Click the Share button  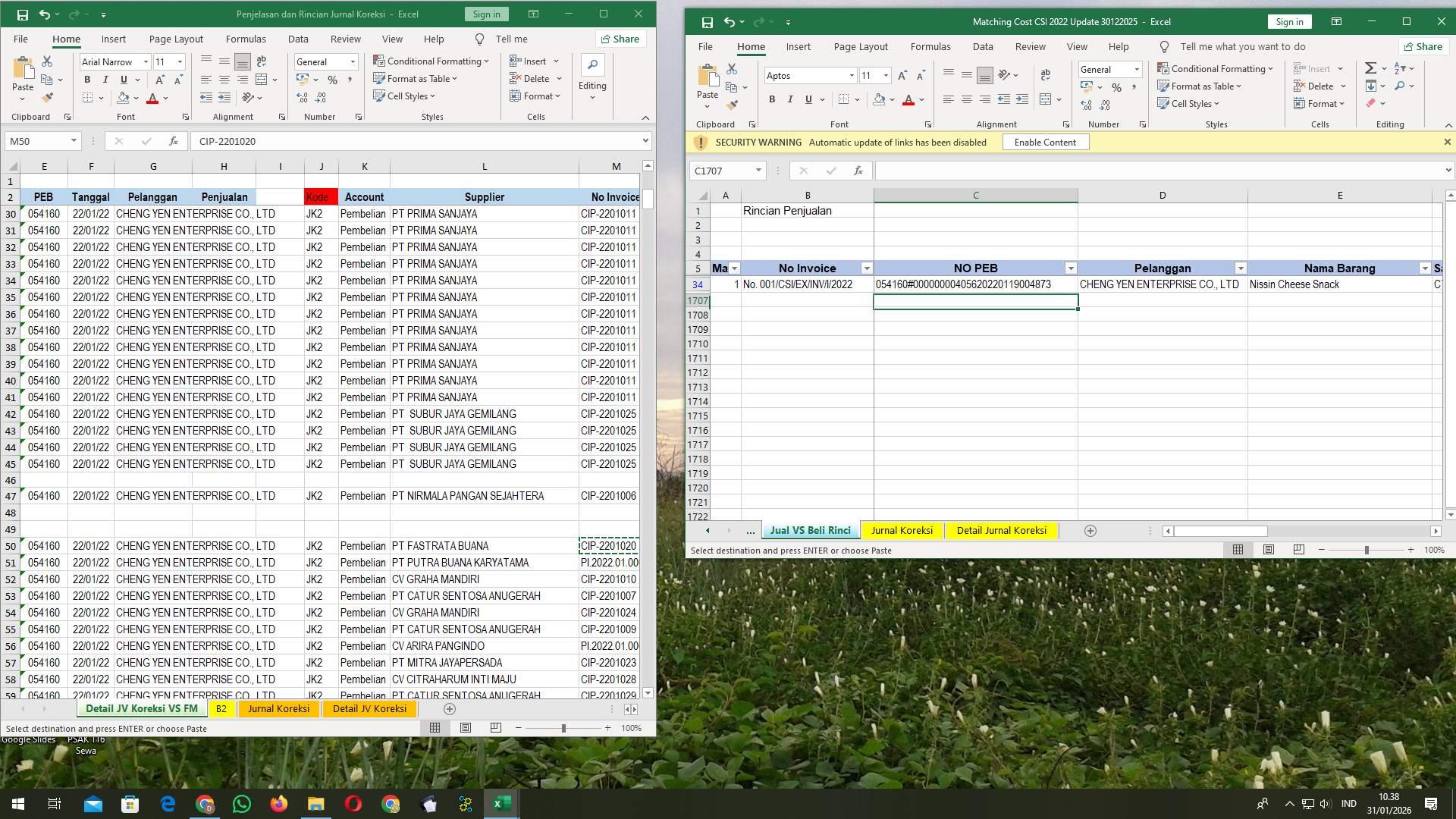pyautogui.click(x=1424, y=46)
